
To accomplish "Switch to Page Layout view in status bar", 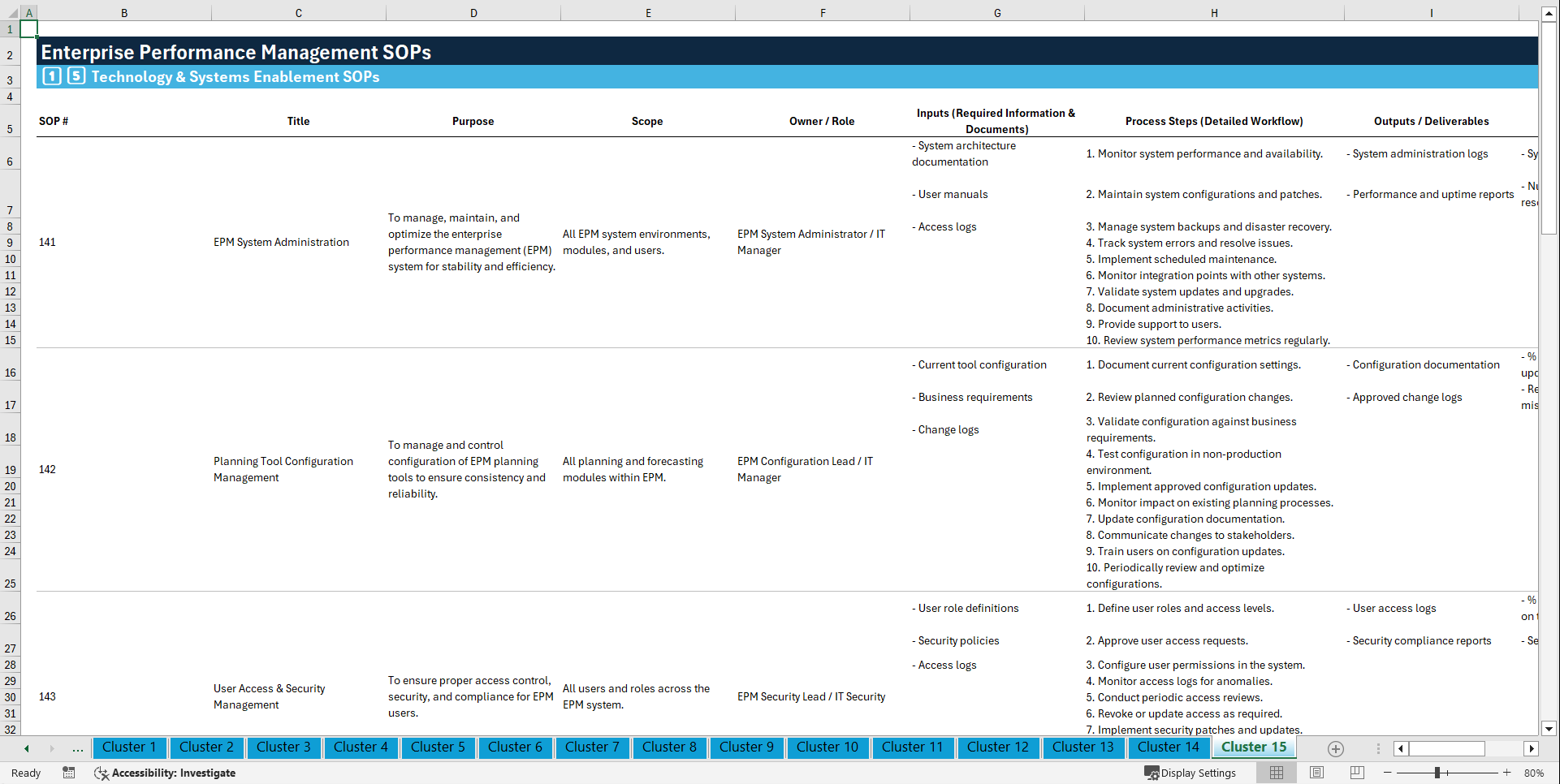I will tap(1316, 773).
